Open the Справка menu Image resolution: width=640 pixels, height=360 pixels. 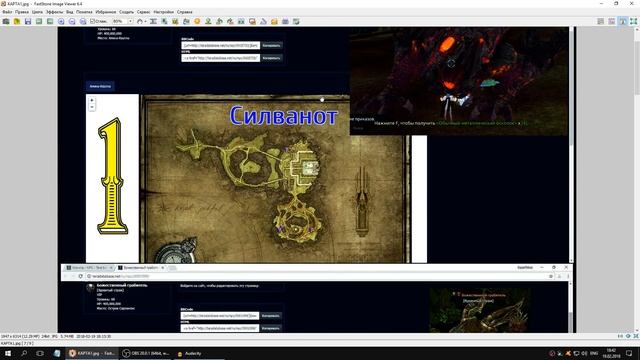[184, 12]
